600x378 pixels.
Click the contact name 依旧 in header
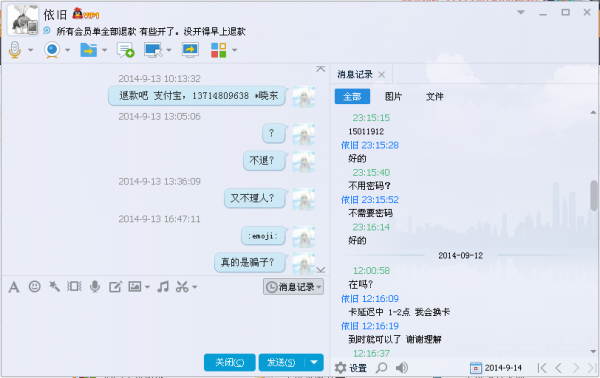(55, 15)
